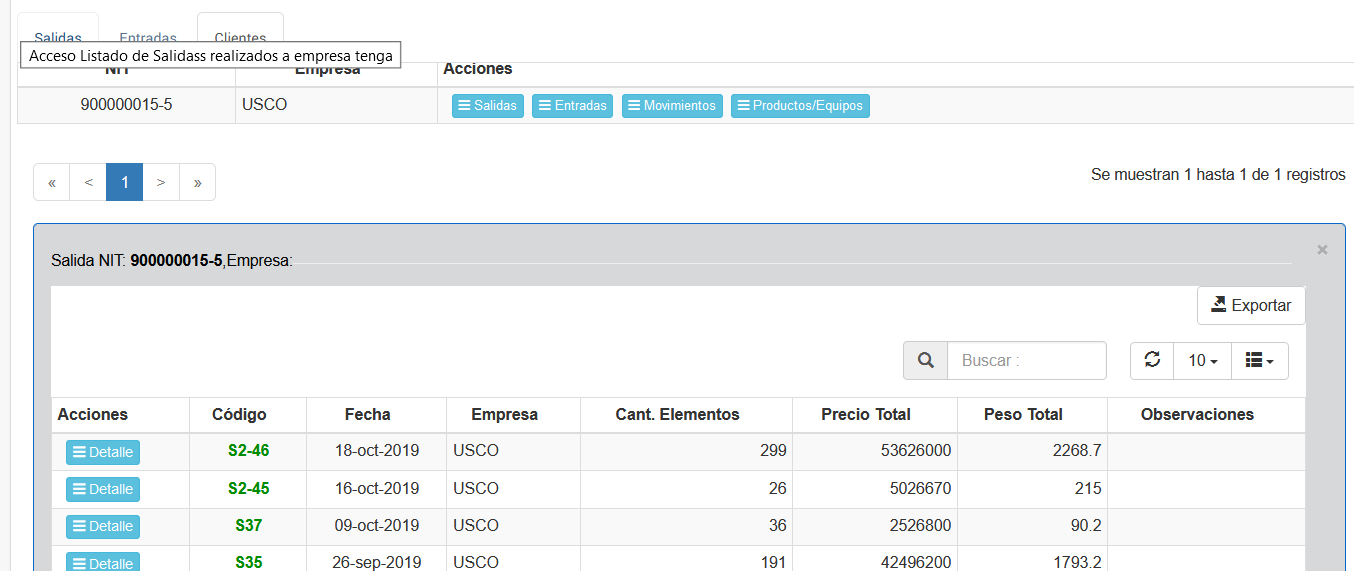Screen dimensions: 1354x571
Task: Close the Salida panel with the X
Action: coord(1322,250)
